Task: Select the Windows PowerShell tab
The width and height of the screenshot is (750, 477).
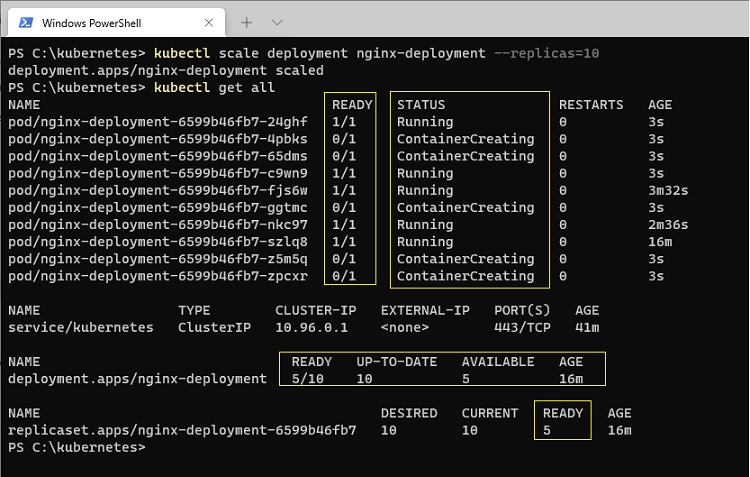Action: [117, 22]
